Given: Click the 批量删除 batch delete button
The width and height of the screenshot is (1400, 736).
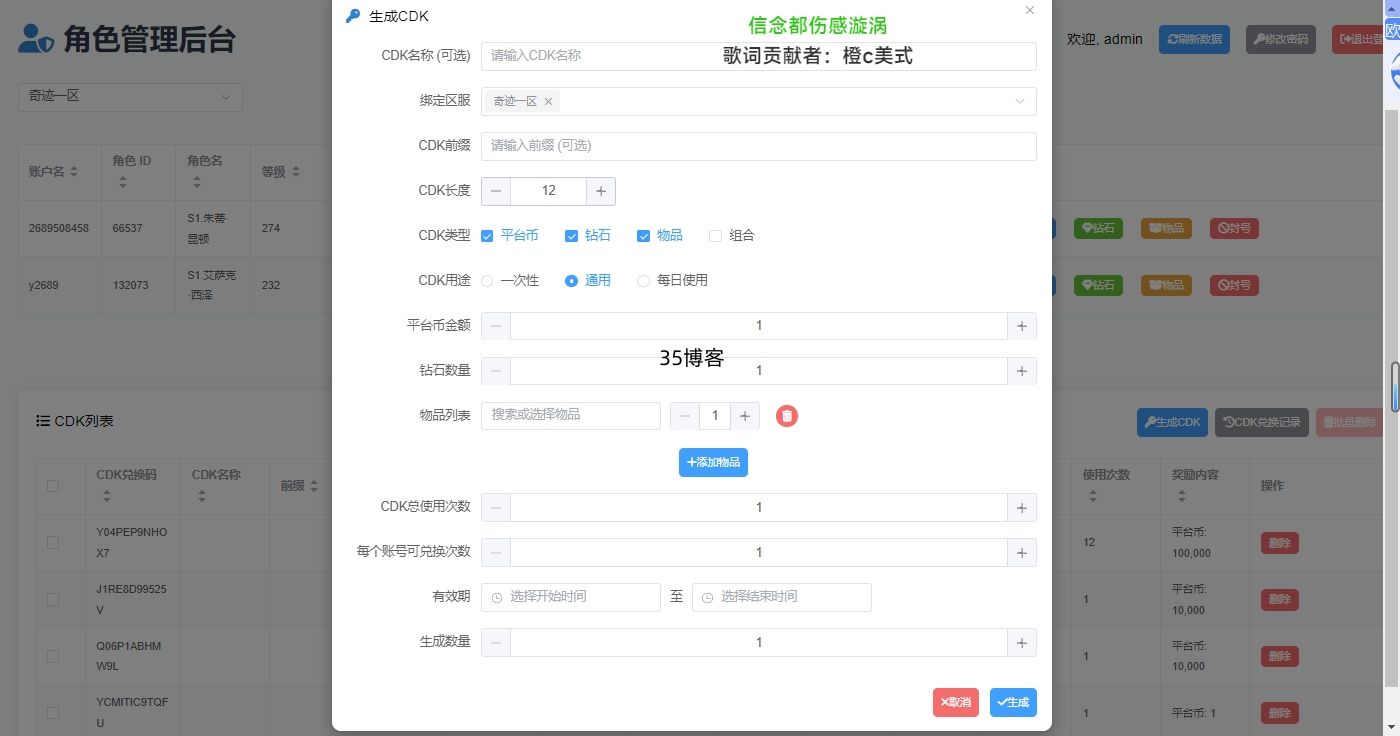Looking at the screenshot, I should click(x=1349, y=421).
